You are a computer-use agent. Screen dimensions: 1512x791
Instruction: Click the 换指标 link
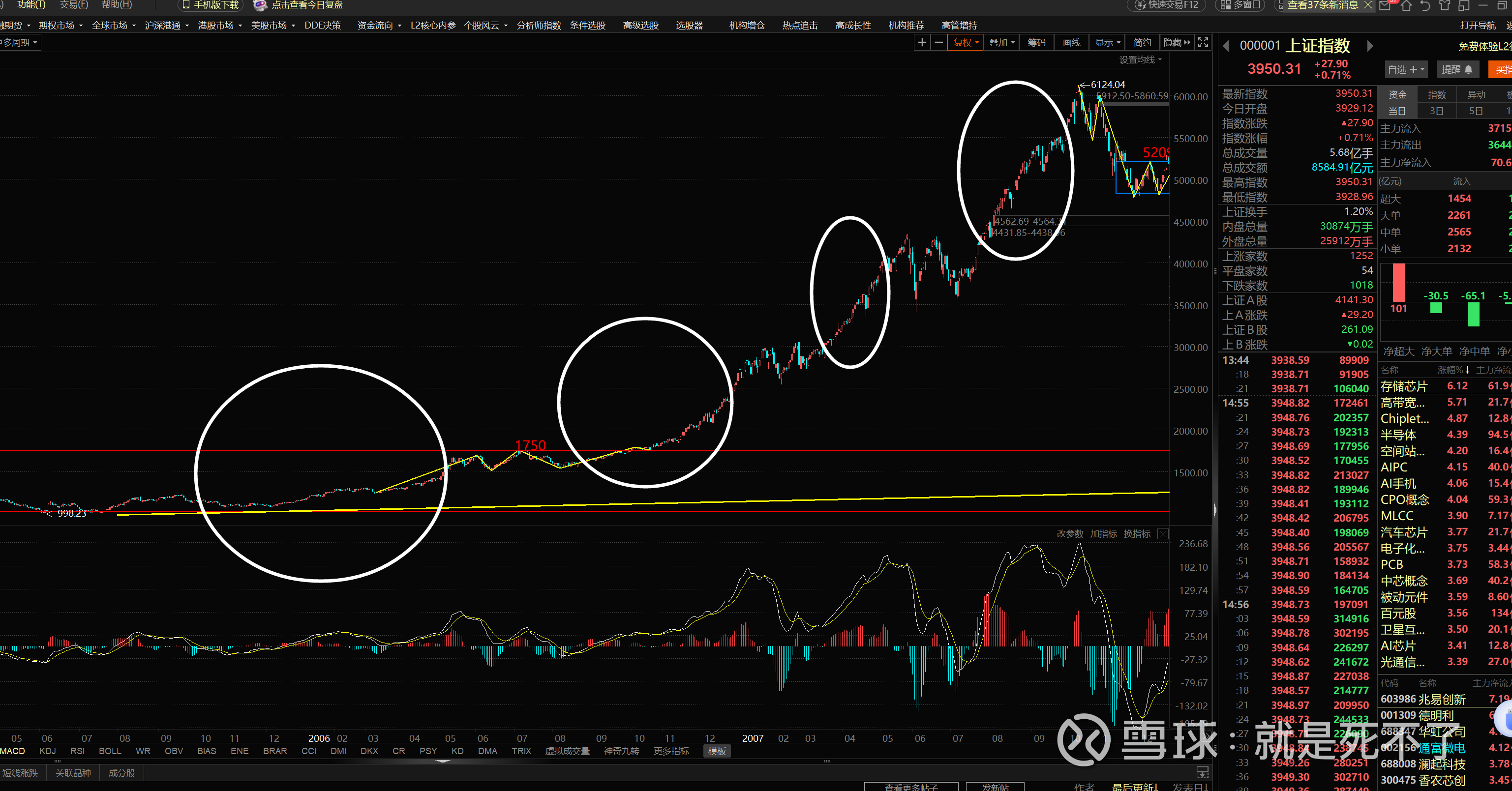(x=1137, y=533)
